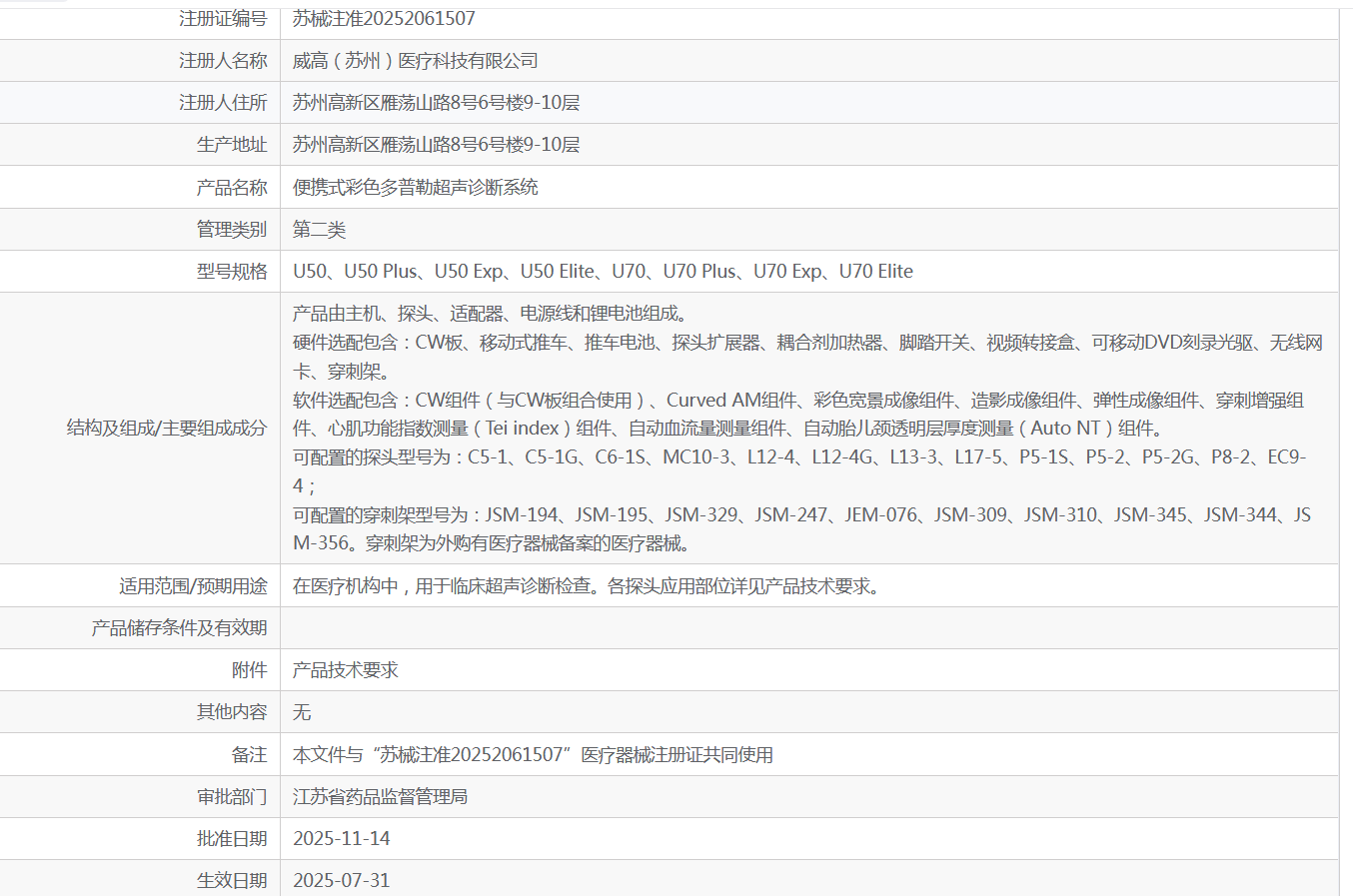Image resolution: width=1353 pixels, height=896 pixels.
Task: Click the 备注 row label
Action: pyautogui.click(x=250, y=755)
